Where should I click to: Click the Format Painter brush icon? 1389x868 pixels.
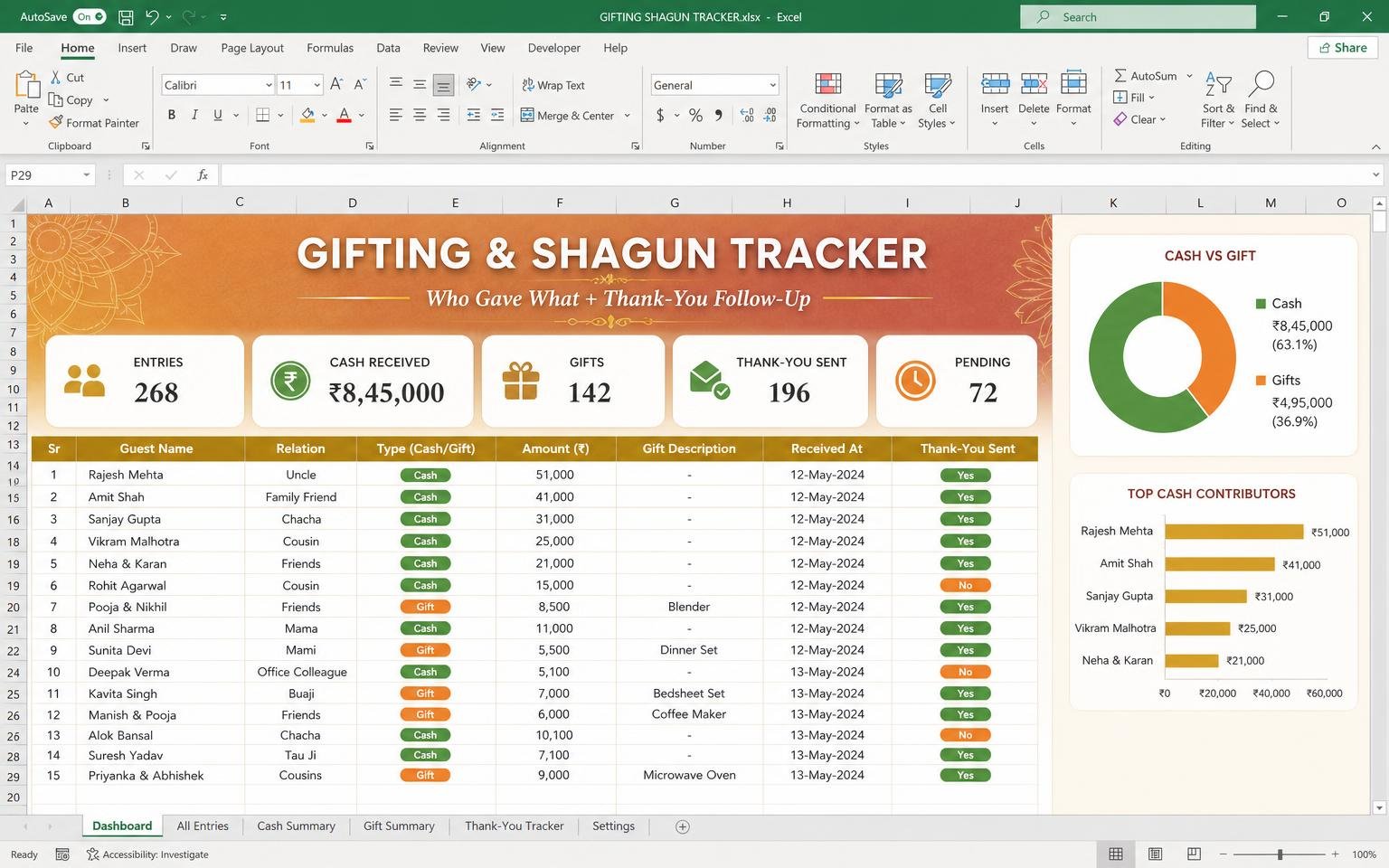point(56,122)
